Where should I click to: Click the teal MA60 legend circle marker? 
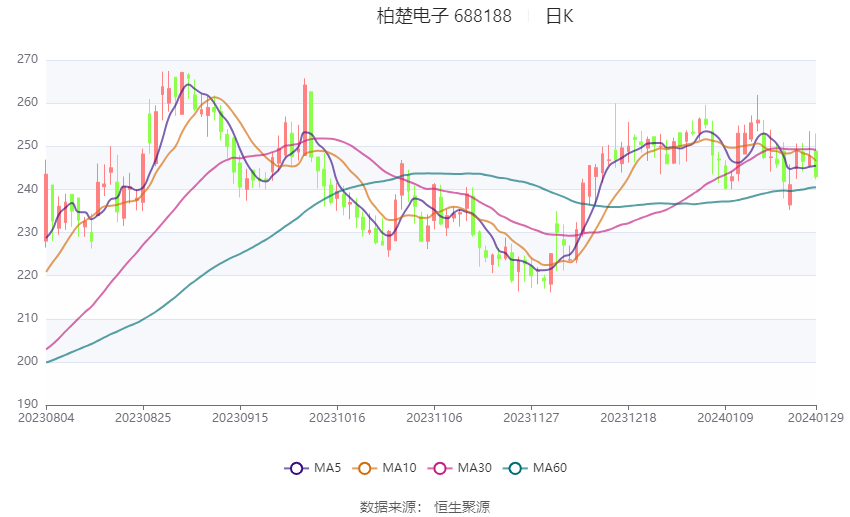pyautogui.click(x=517, y=468)
